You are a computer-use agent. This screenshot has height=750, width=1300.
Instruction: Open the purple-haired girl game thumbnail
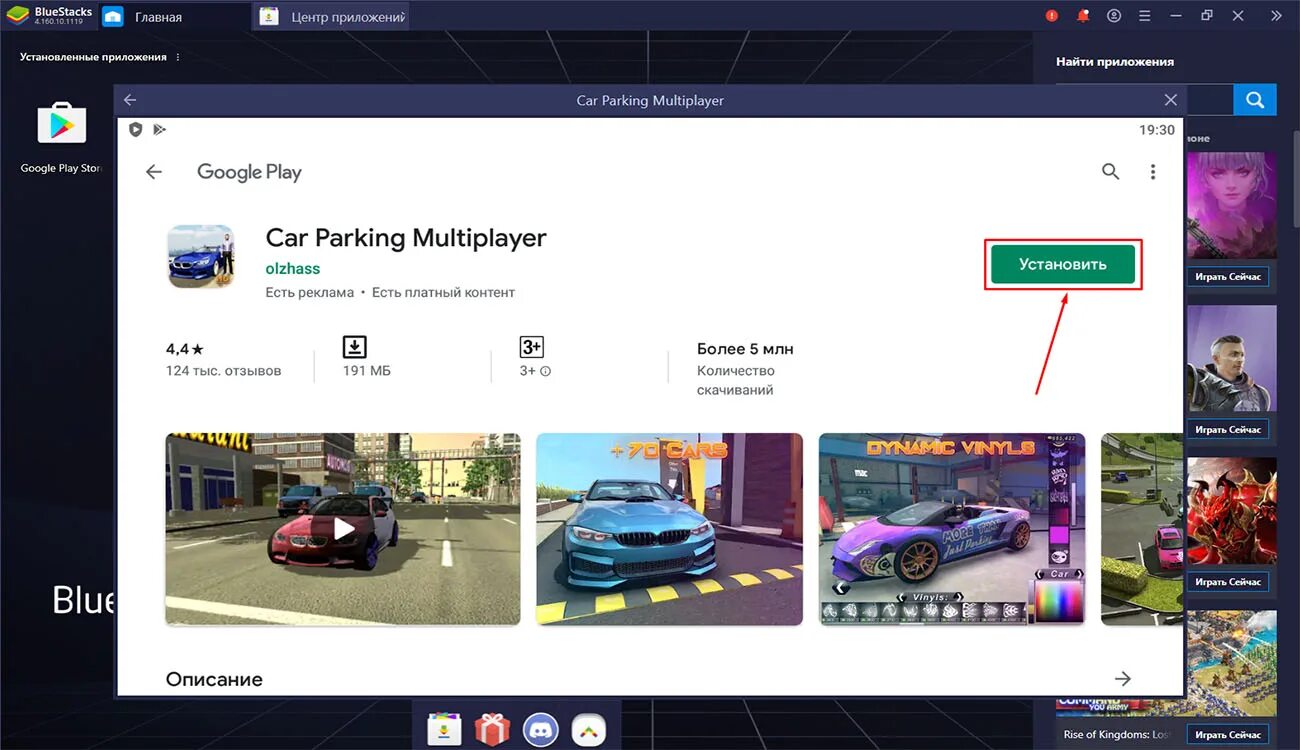[1231, 206]
